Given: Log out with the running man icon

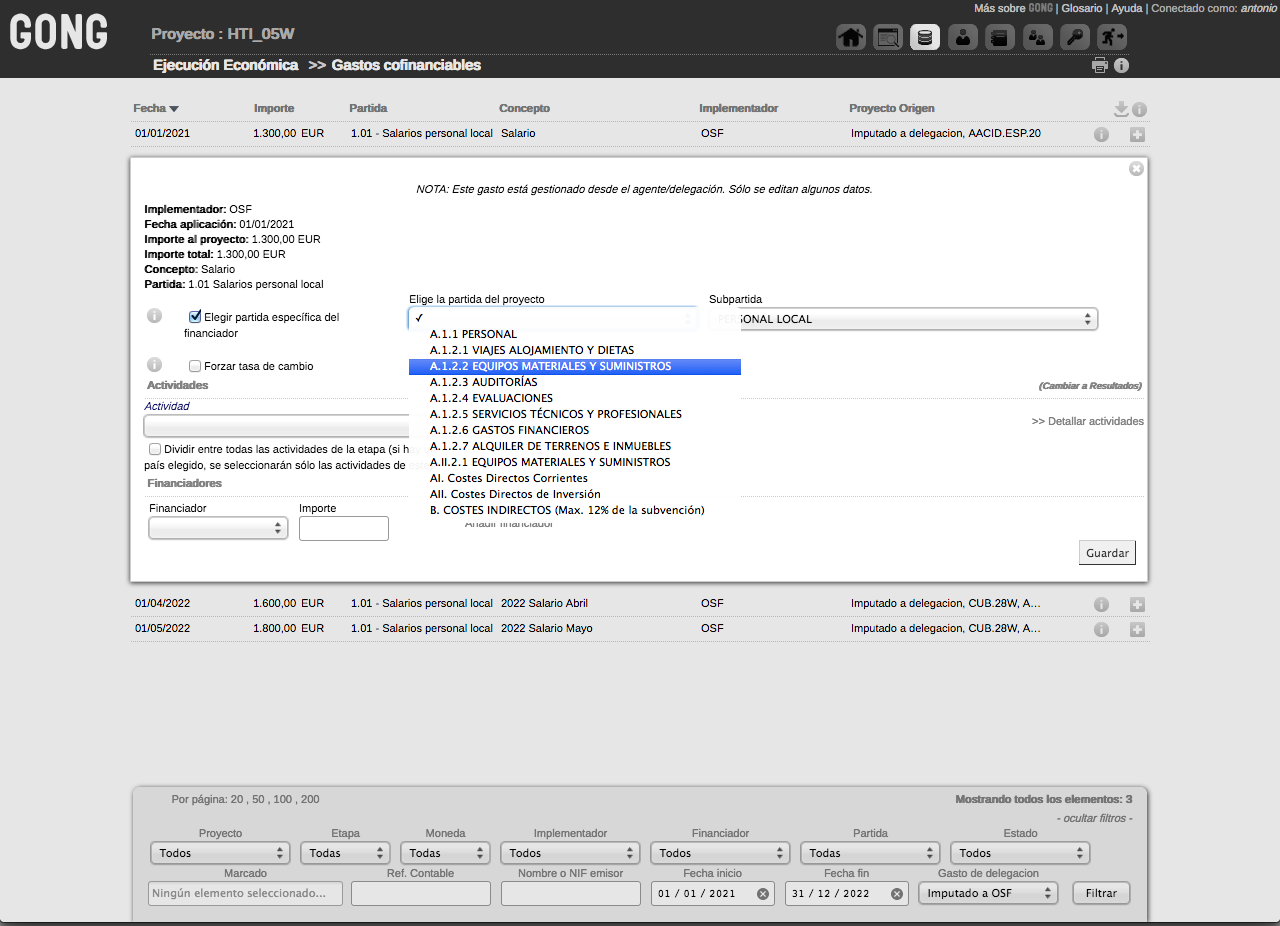Looking at the screenshot, I should (1111, 38).
